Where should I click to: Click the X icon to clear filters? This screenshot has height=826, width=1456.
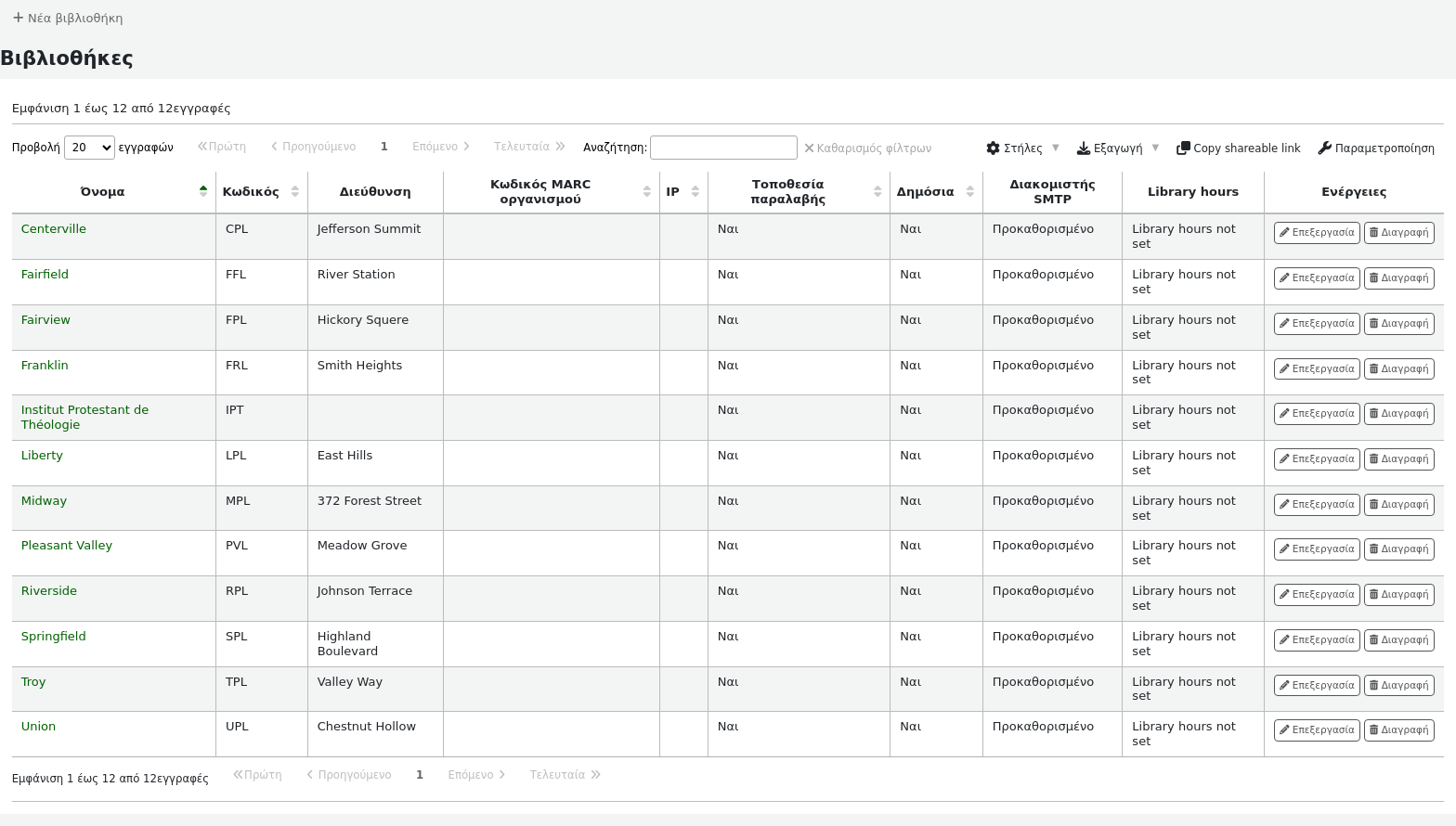(809, 148)
